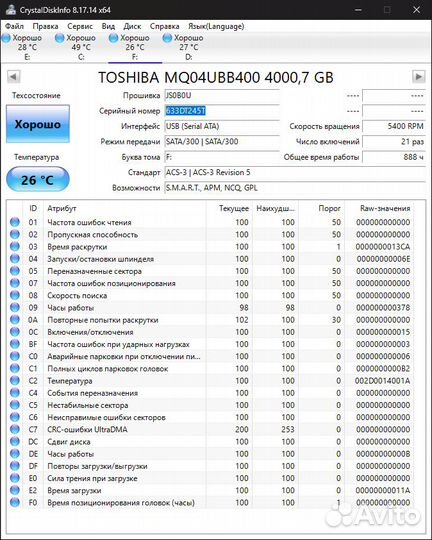Click status icon for E2 Время загрузки
The image size is (432, 540).
tap(15, 490)
